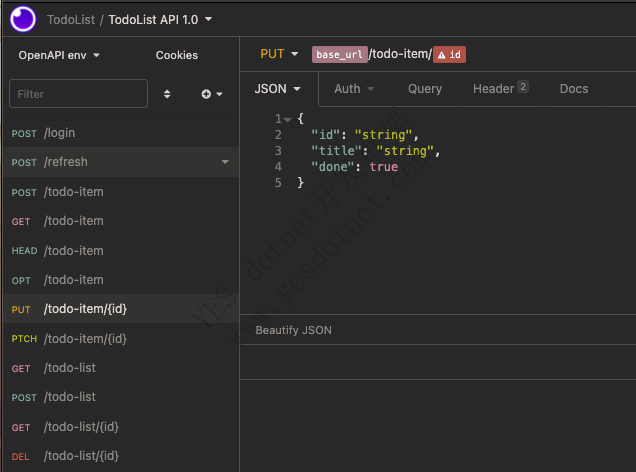Collapse the JSON object at line 1
The image size is (636, 472).
tap(288, 120)
